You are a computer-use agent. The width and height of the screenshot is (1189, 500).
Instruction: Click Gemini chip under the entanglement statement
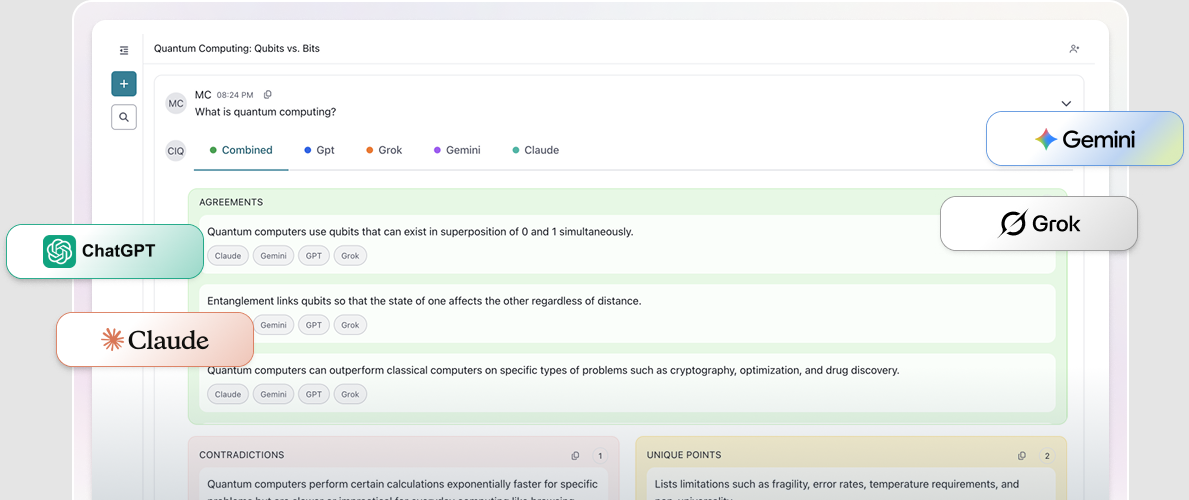[273, 325]
